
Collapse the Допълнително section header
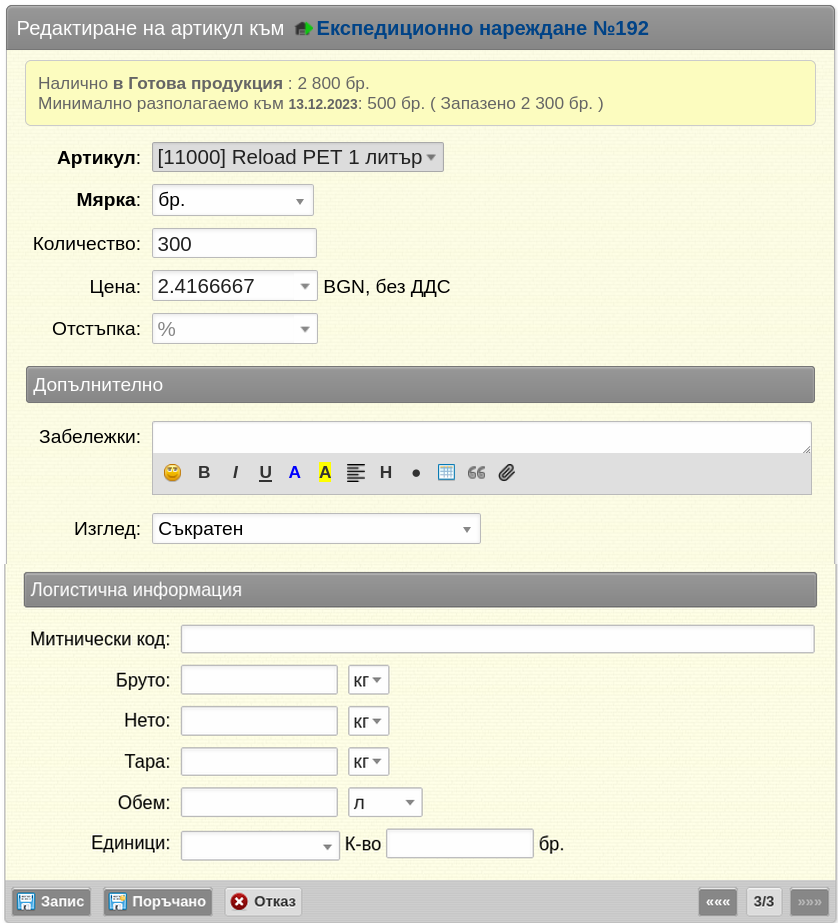click(420, 384)
